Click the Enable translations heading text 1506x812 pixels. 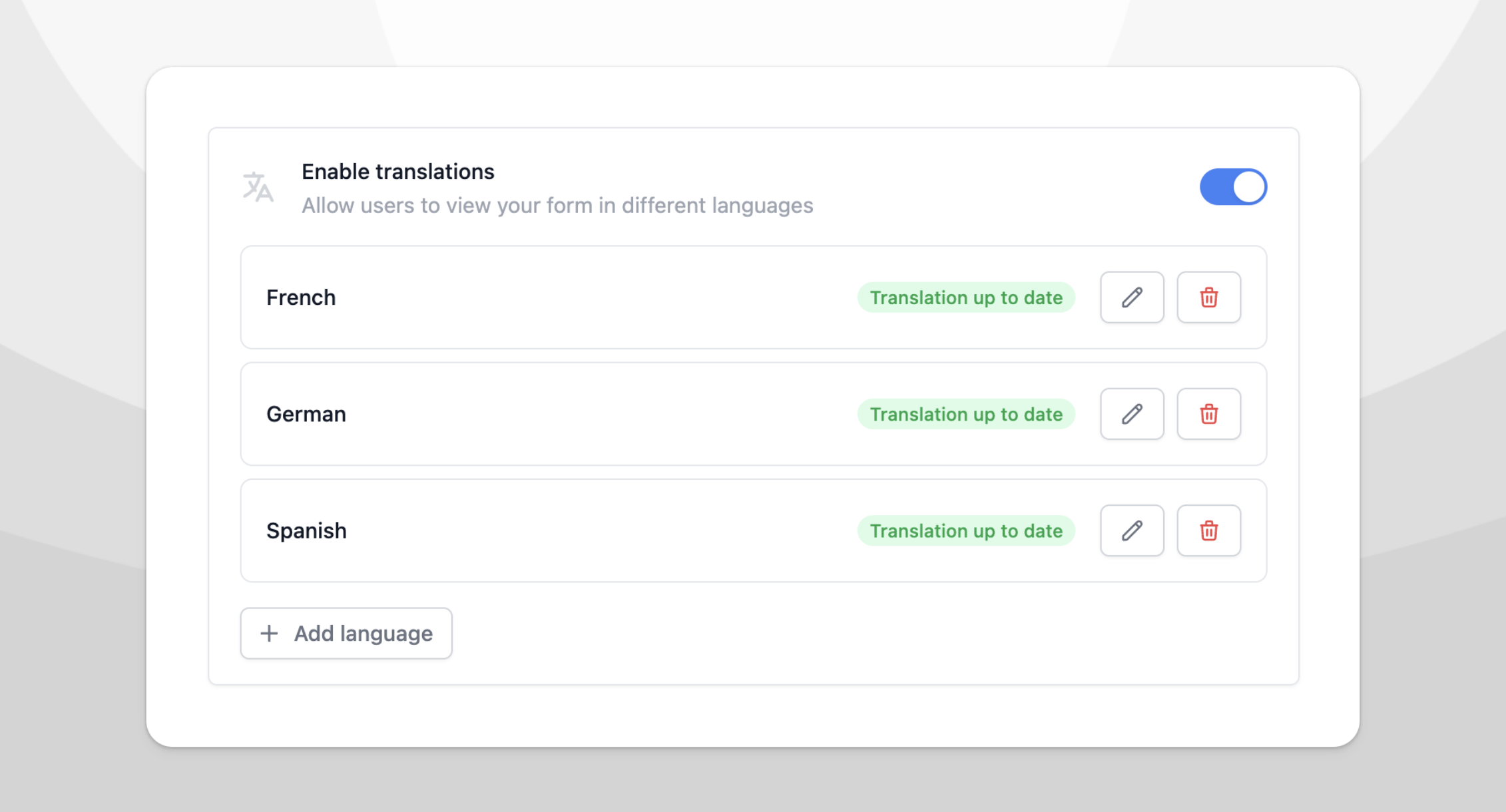click(x=397, y=172)
